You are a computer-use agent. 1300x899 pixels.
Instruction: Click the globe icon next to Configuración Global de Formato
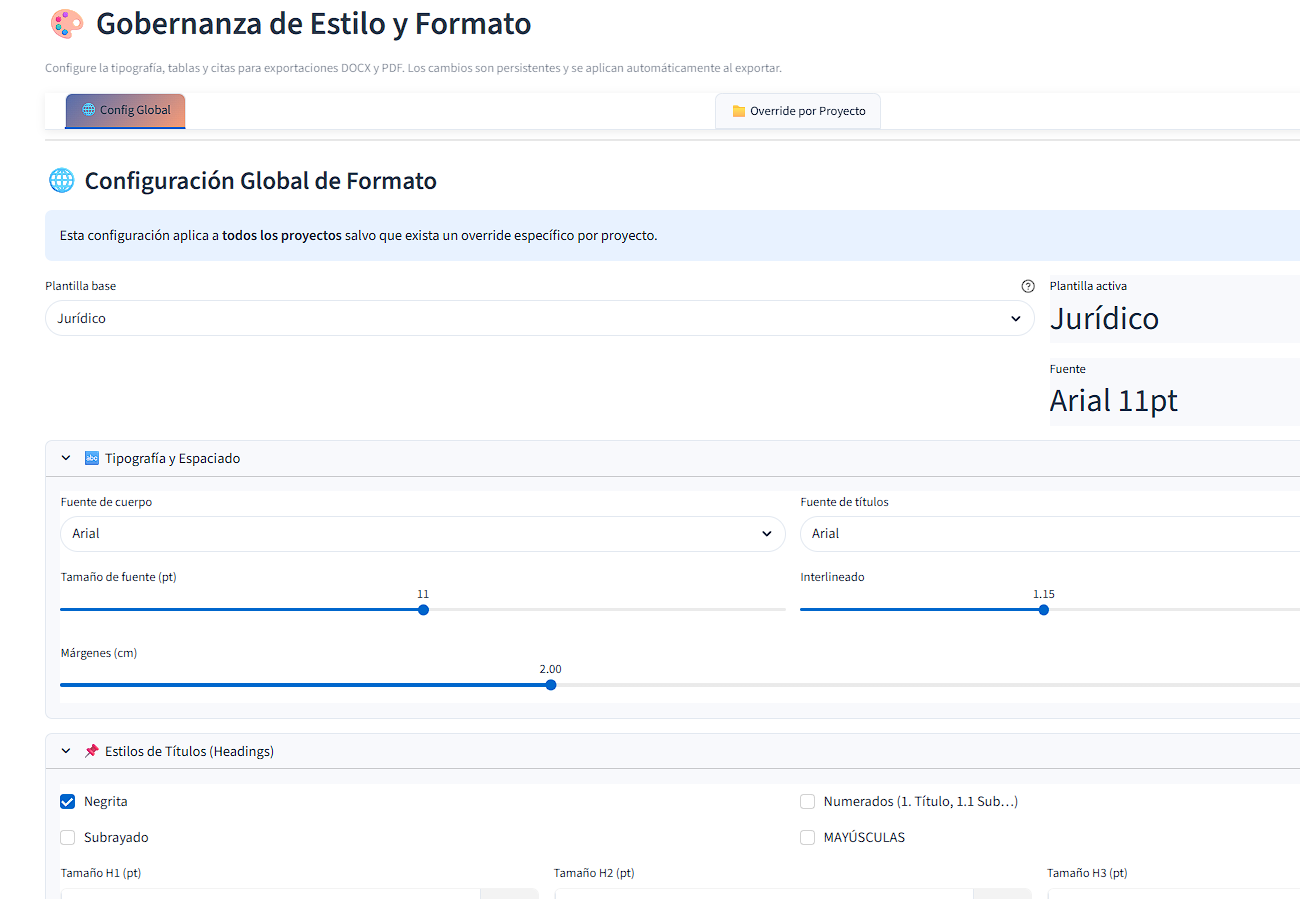pos(61,180)
